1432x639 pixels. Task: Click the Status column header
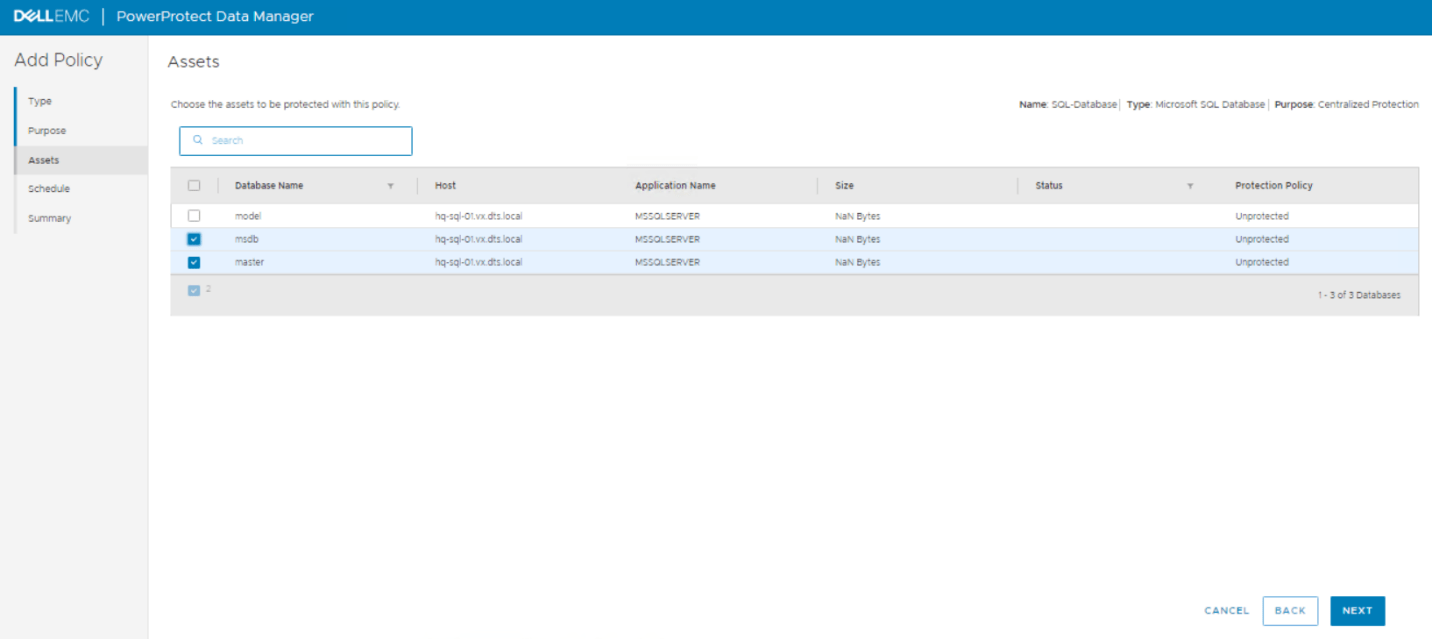[1049, 186]
